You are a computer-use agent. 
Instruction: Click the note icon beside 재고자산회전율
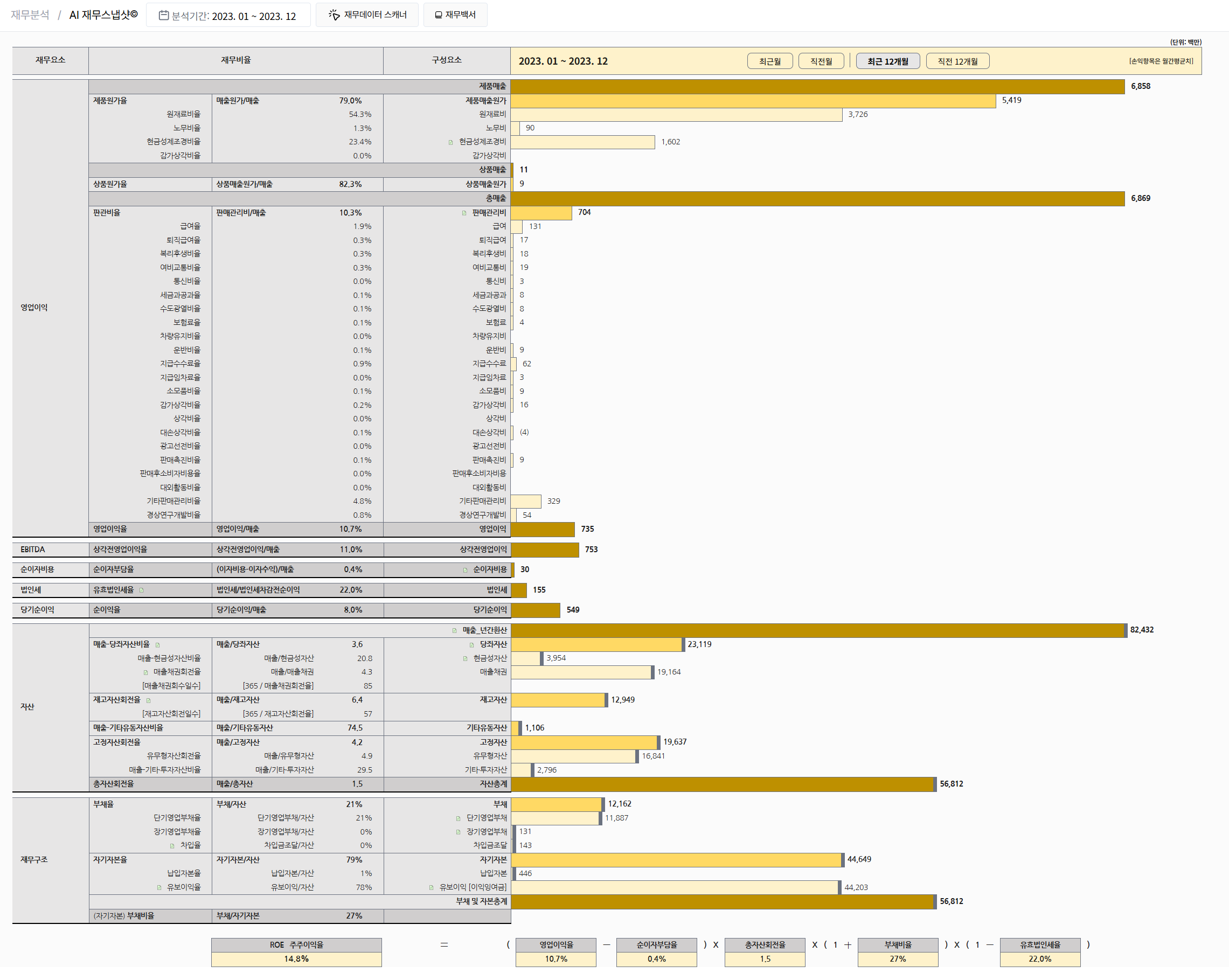tap(149, 700)
